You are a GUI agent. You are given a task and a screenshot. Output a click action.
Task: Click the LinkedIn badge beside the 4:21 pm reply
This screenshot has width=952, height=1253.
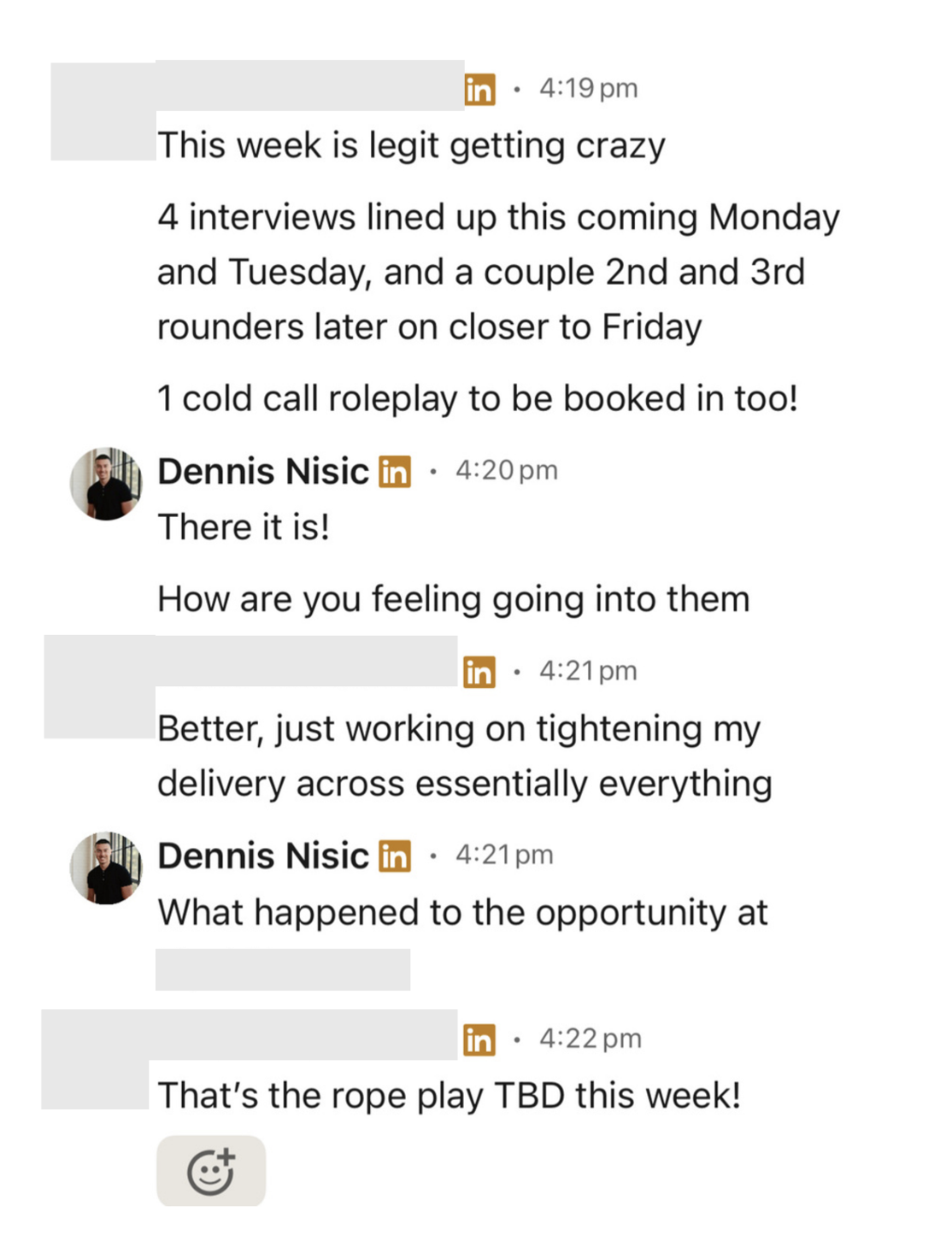[x=480, y=672]
